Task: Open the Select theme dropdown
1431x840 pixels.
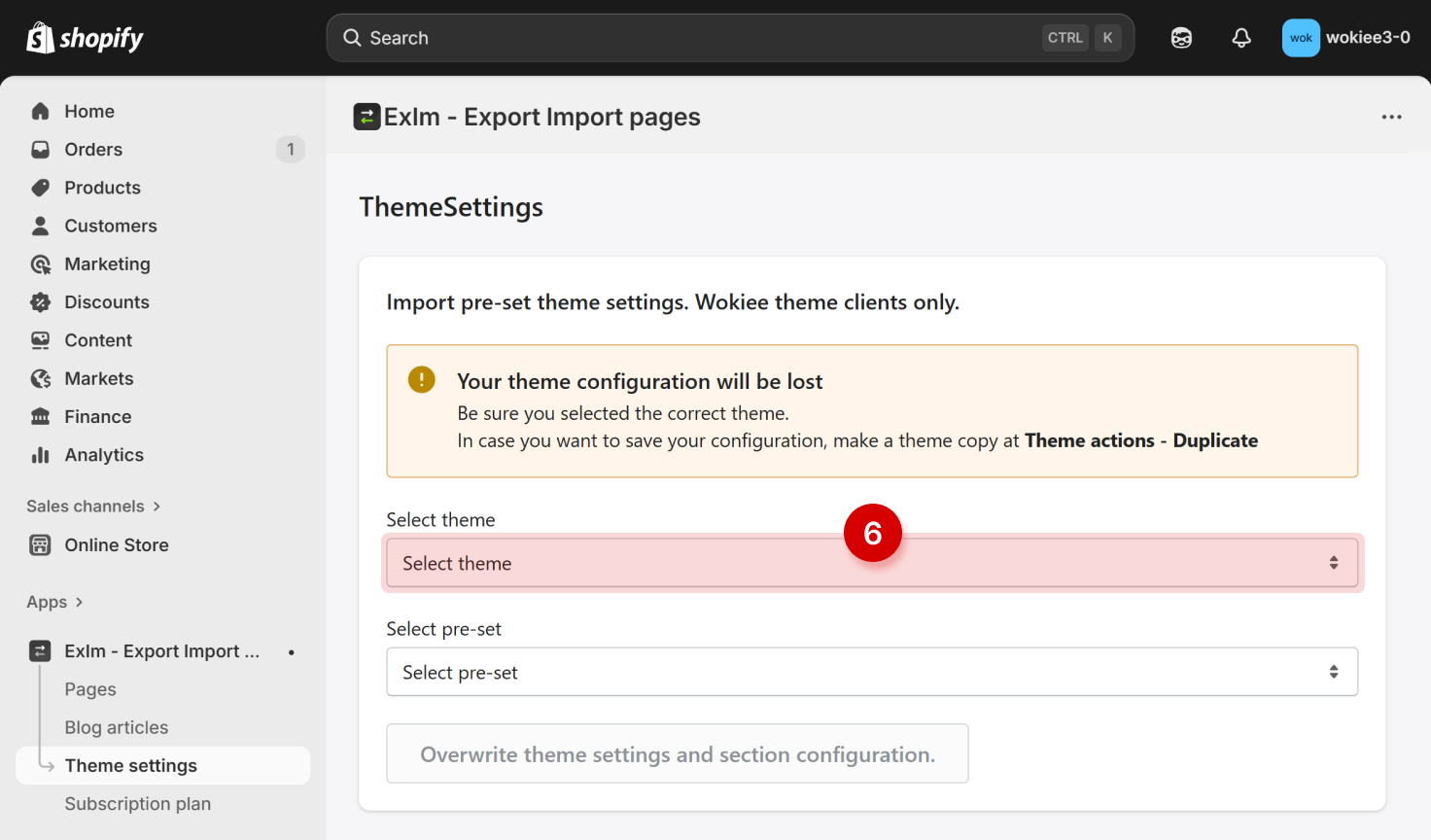Action: pyautogui.click(x=871, y=564)
